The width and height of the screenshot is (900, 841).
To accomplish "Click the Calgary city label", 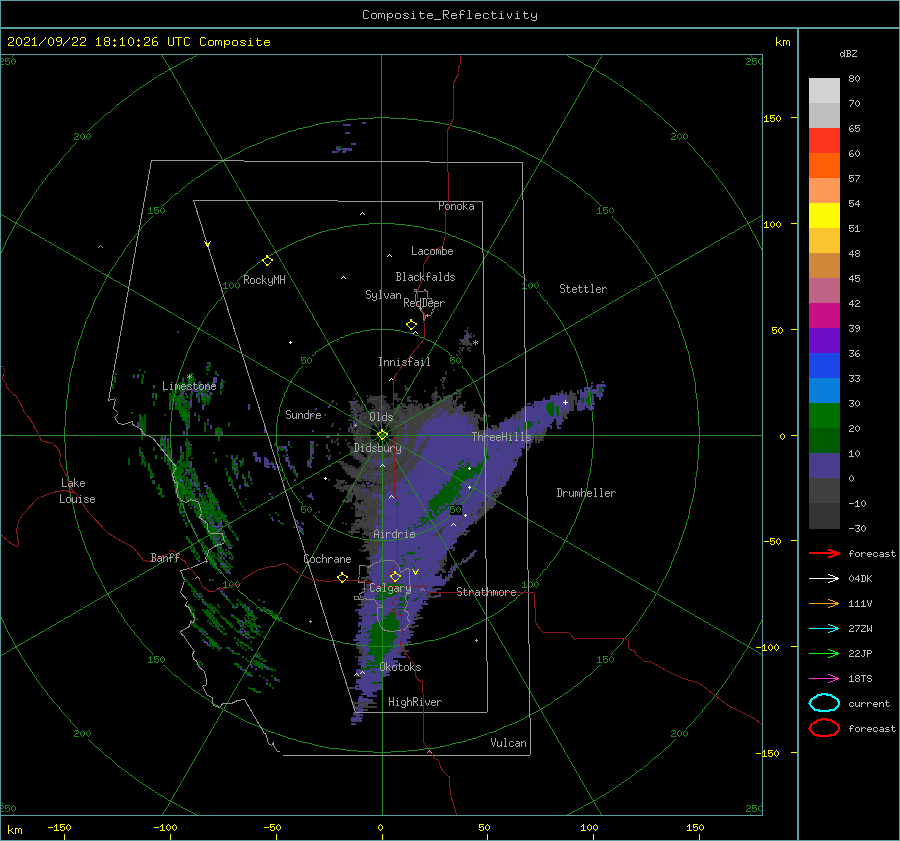I will tap(390, 588).
